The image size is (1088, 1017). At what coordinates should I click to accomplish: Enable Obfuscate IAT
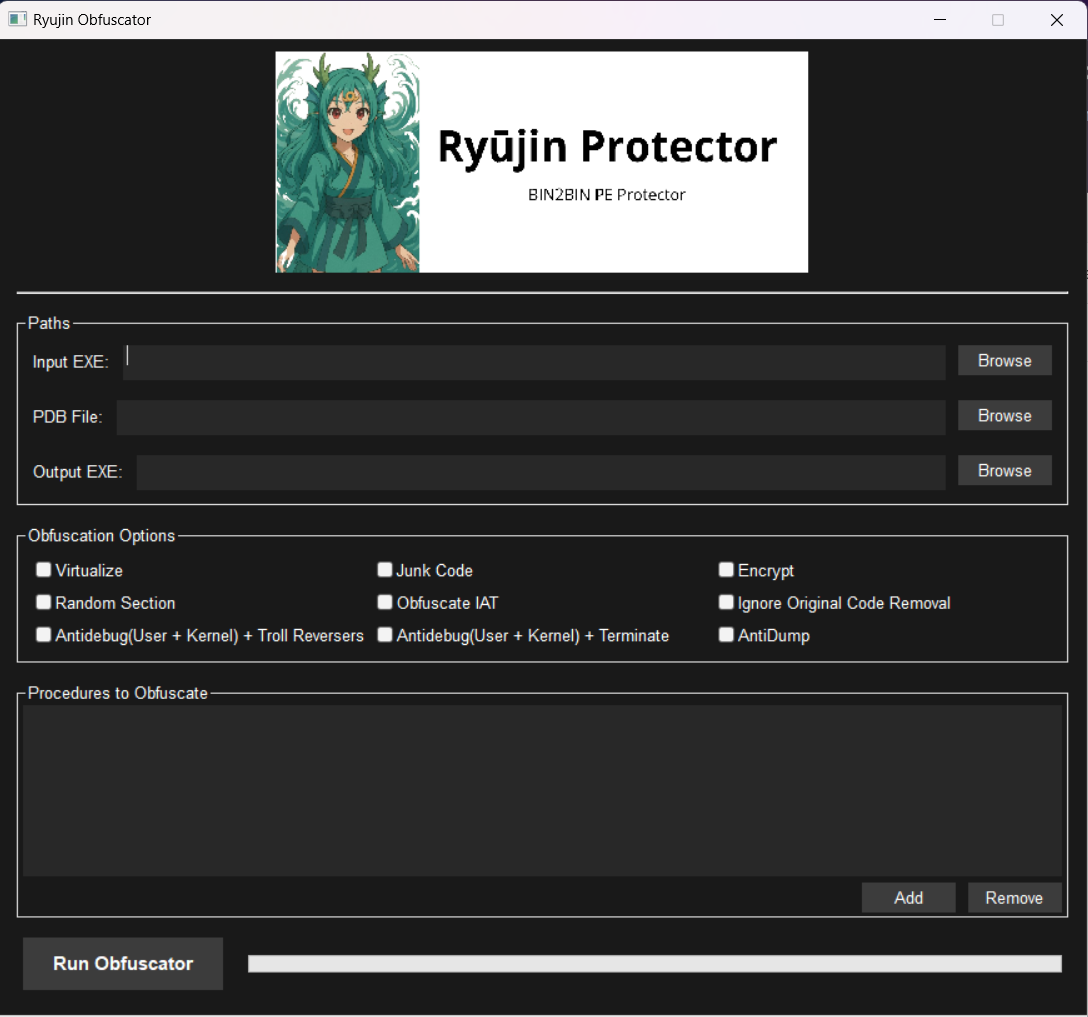pyautogui.click(x=385, y=602)
